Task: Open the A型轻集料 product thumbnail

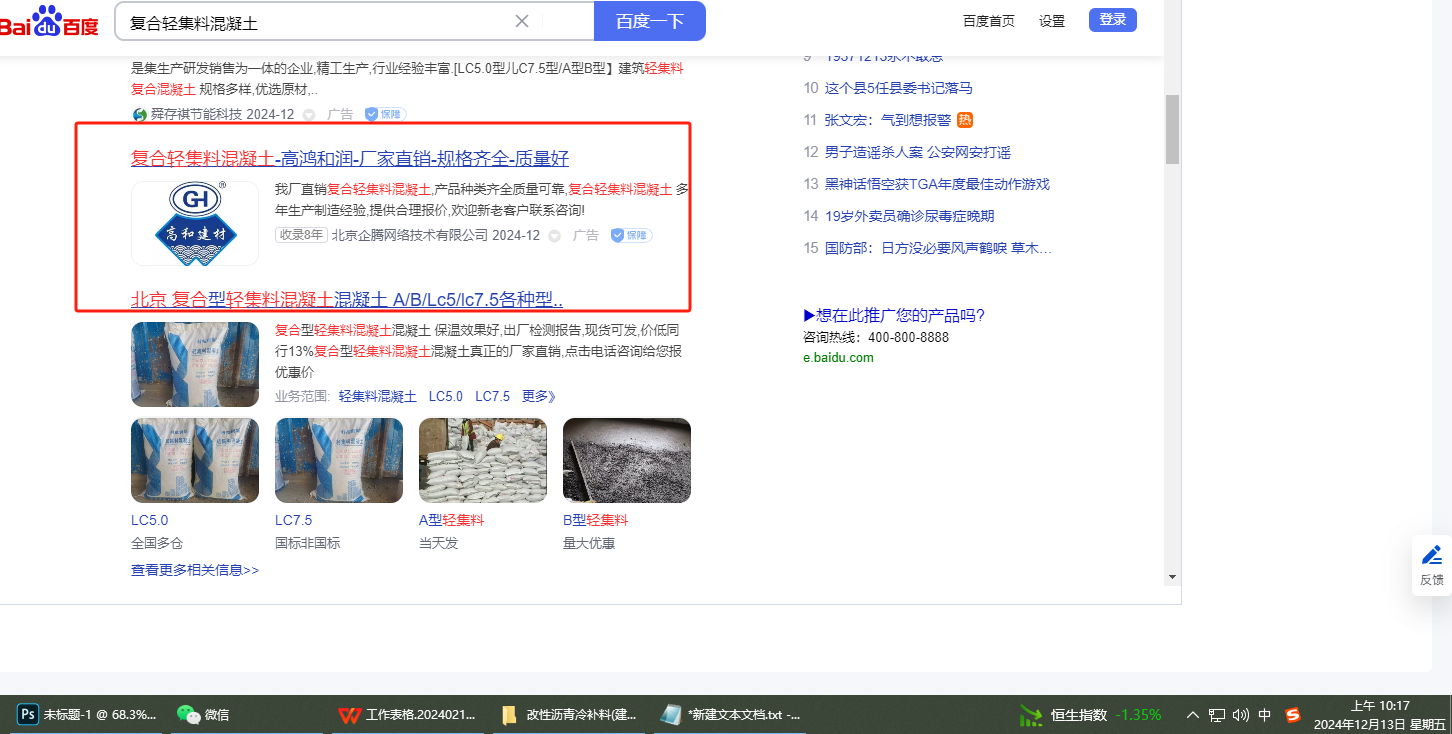Action: pyautogui.click(x=483, y=460)
